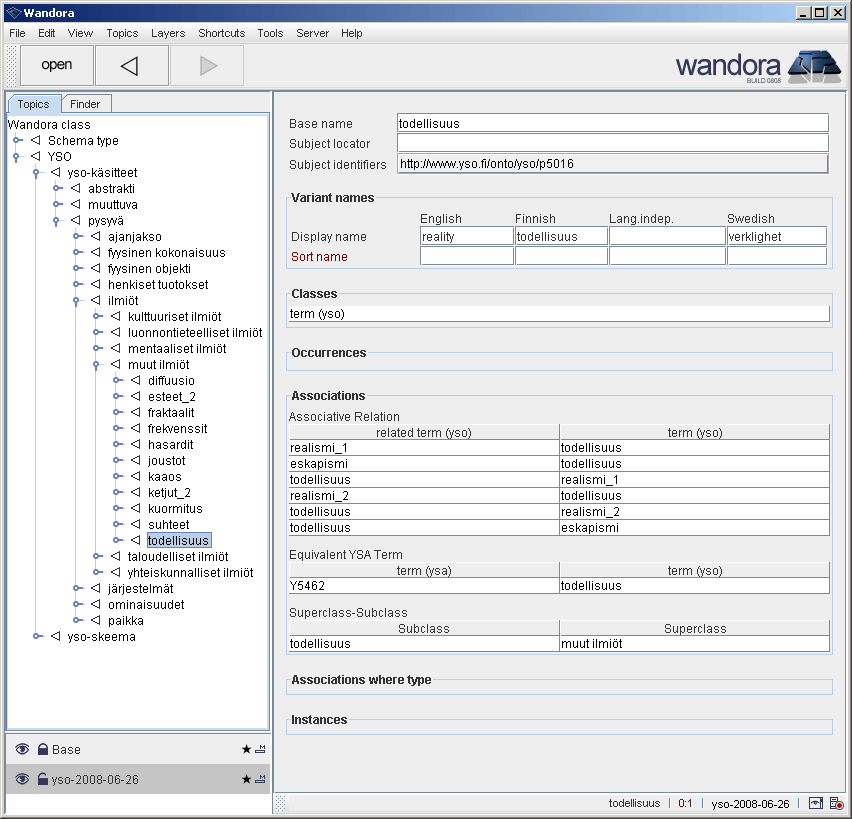Unlock the yso-2008-06-26 layer padlock
Image resolution: width=852 pixels, height=819 pixels.
click(x=42, y=779)
